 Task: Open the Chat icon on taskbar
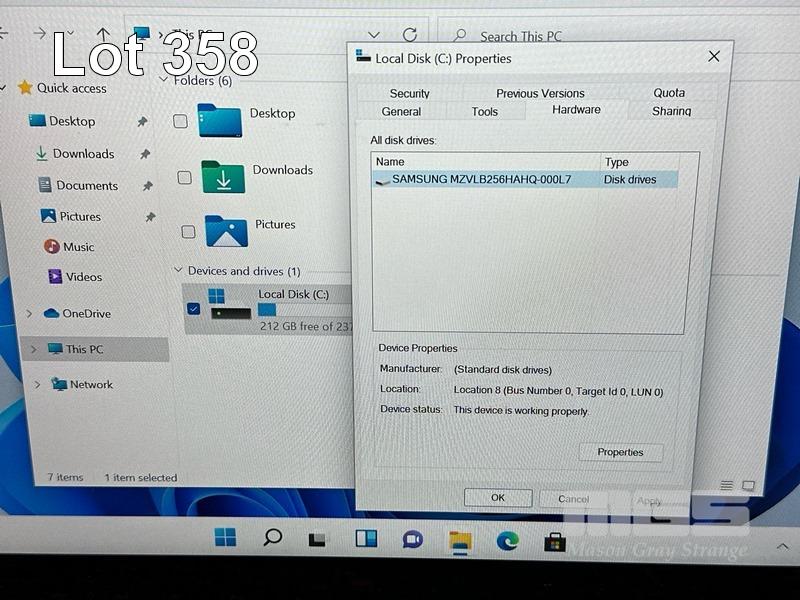(412, 540)
